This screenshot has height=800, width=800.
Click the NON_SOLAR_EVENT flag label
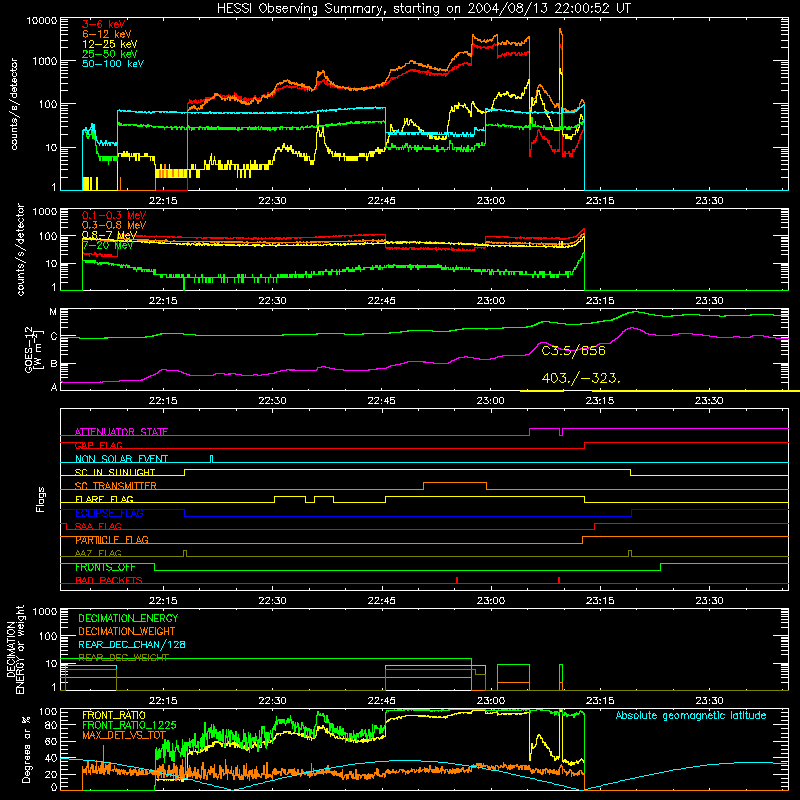(121, 459)
